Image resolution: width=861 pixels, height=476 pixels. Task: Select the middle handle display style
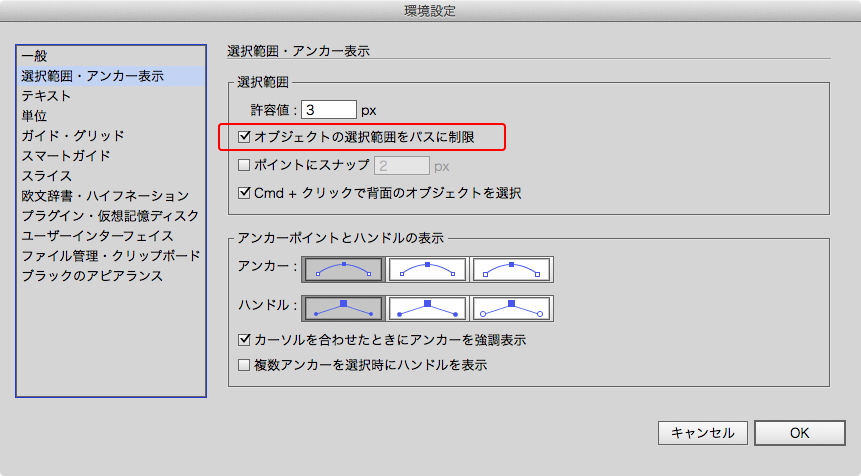point(427,306)
